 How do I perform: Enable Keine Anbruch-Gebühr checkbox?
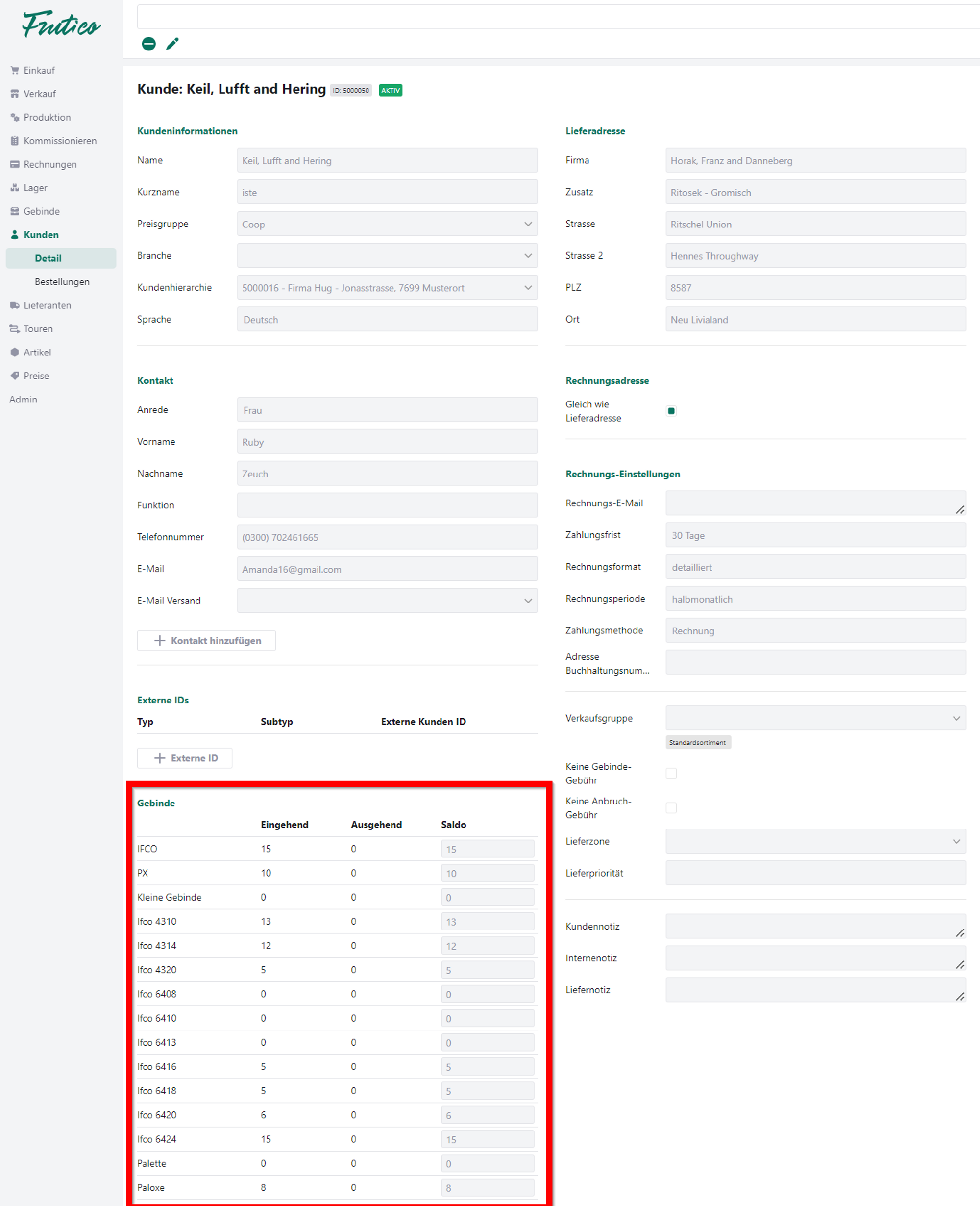[x=671, y=807]
